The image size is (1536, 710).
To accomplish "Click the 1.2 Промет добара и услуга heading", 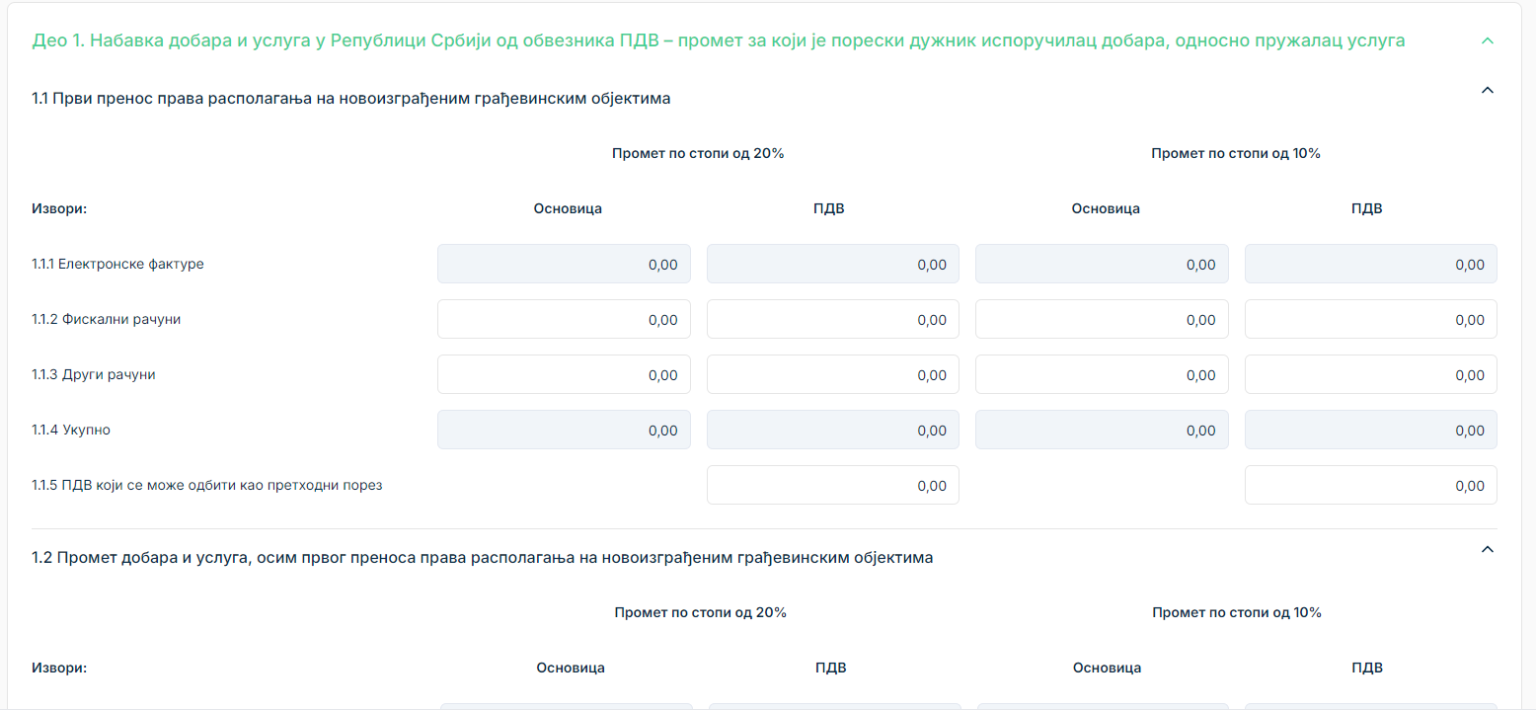I will point(482,557).
